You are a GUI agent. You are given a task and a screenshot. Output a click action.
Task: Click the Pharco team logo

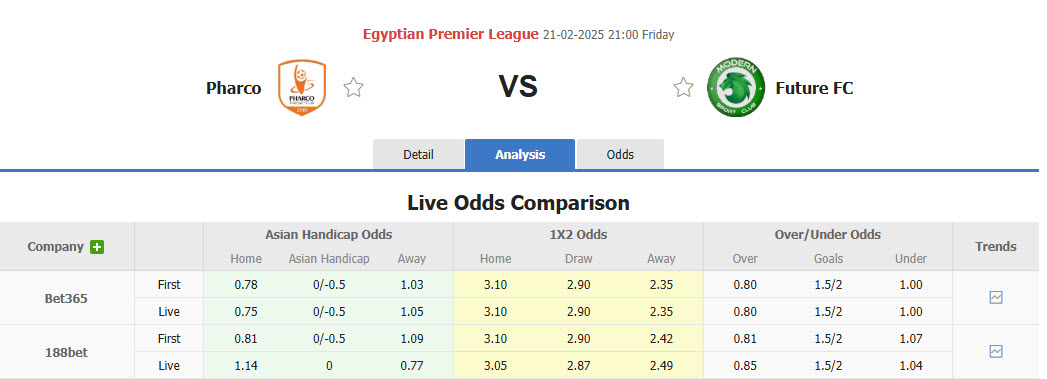tap(302, 87)
